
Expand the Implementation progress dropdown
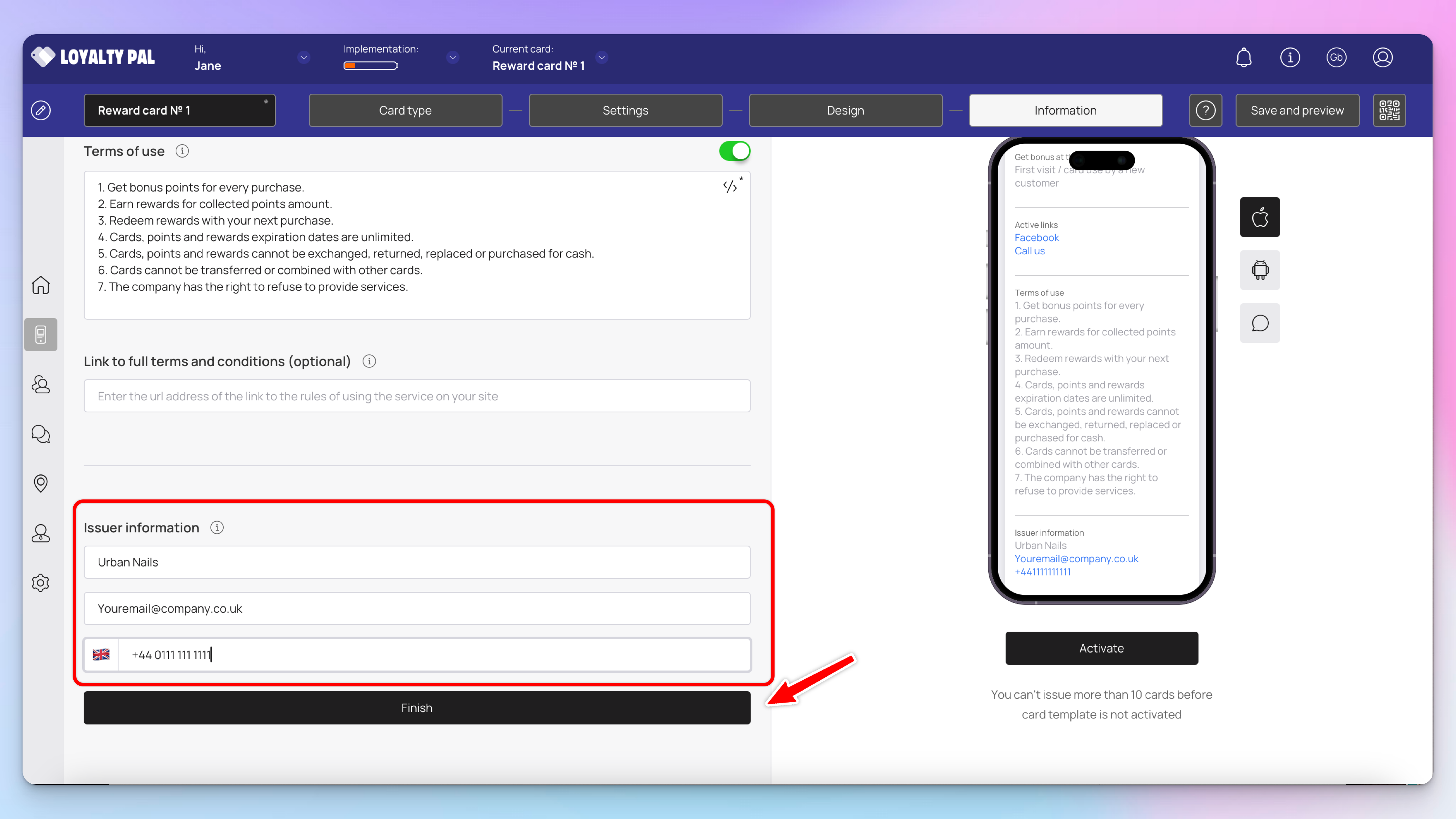point(452,57)
